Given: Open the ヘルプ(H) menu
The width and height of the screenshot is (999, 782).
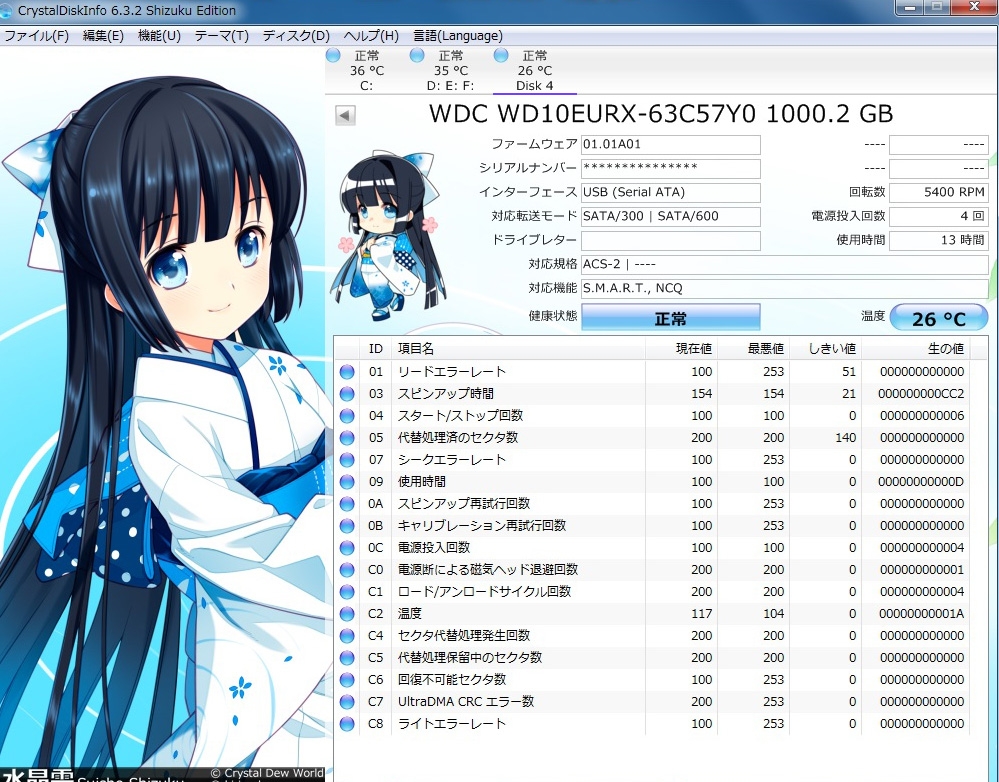Looking at the screenshot, I should [x=371, y=36].
